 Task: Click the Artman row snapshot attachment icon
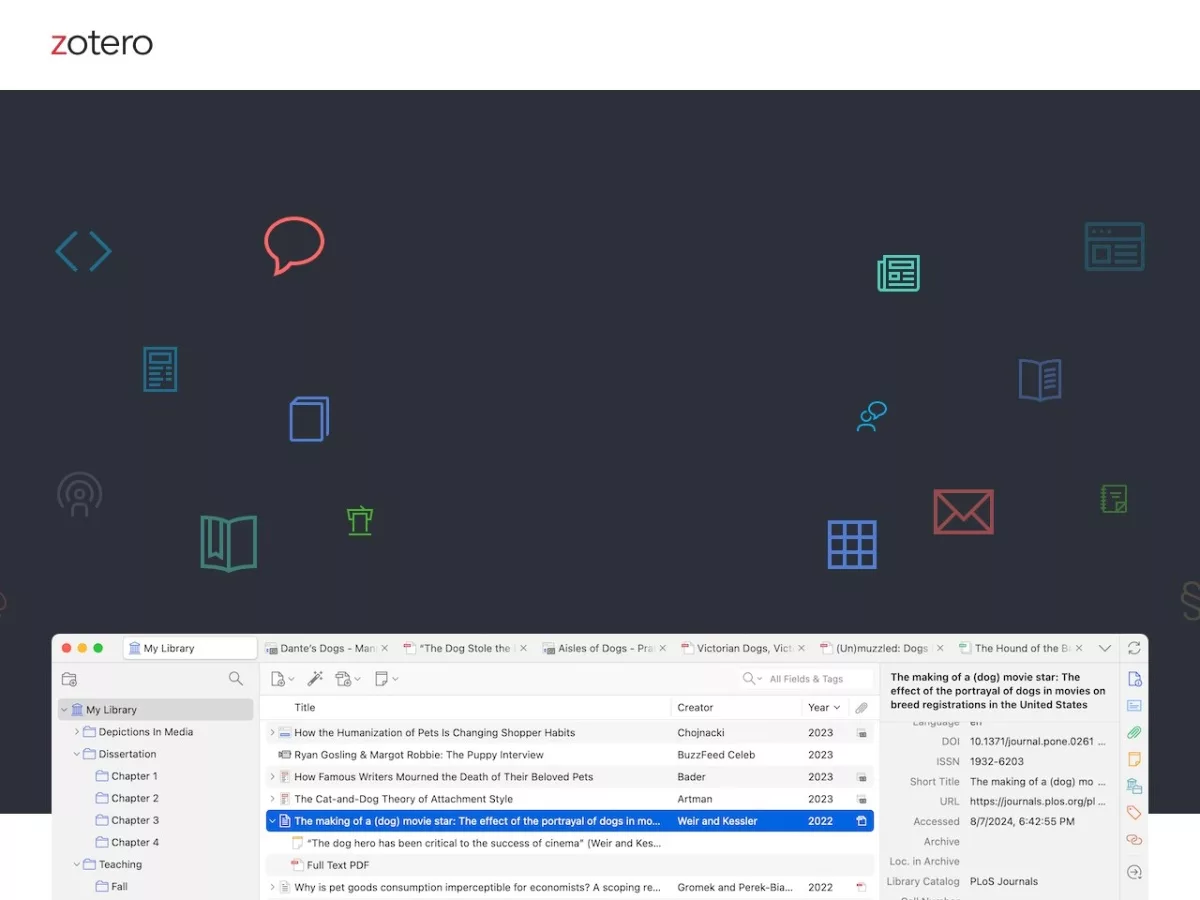pyautogui.click(x=861, y=799)
